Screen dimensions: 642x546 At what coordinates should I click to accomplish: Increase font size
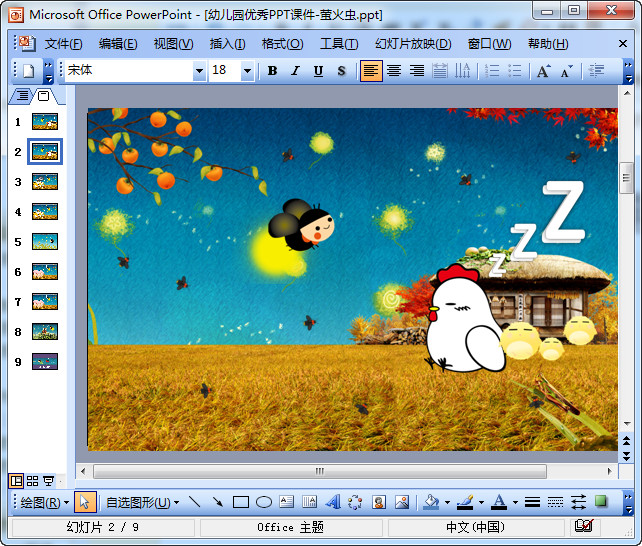[544, 71]
